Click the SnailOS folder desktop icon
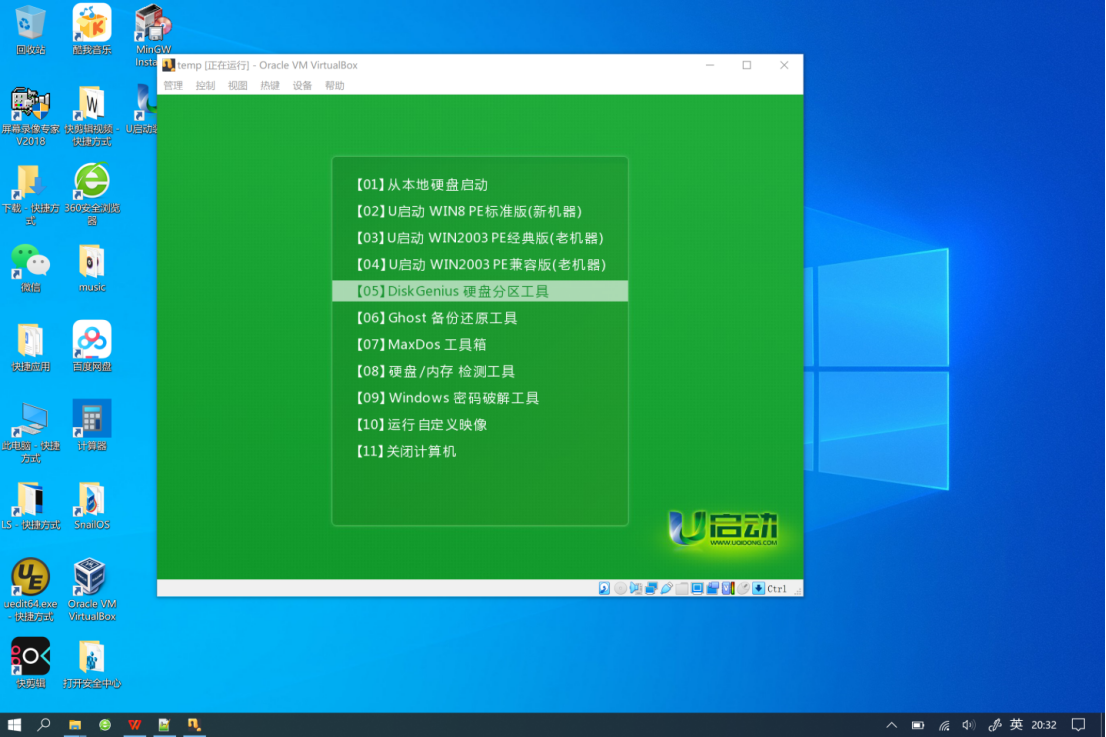This screenshot has width=1106, height=737. 92,505
